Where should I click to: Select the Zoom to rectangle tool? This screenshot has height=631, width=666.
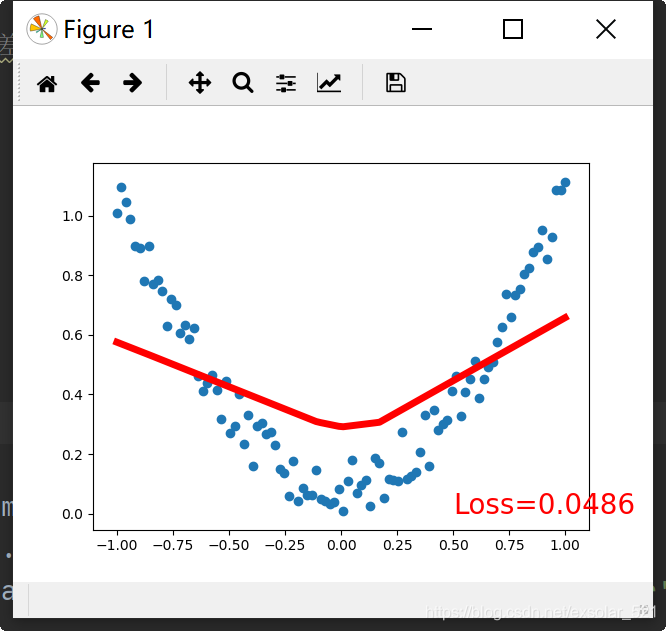tap(243, 82)
